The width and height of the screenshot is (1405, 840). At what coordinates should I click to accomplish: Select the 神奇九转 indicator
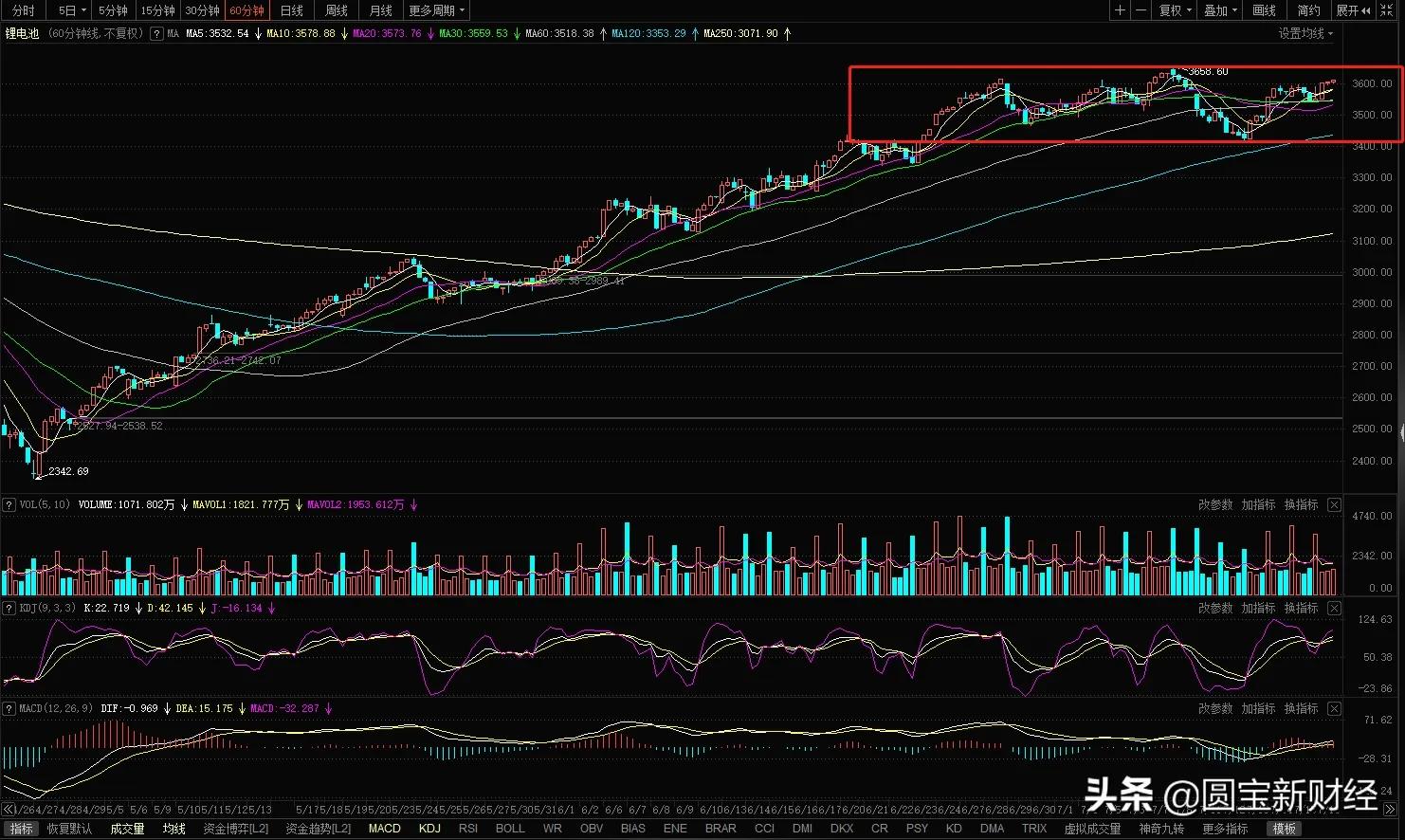(x=1161, y=829)
